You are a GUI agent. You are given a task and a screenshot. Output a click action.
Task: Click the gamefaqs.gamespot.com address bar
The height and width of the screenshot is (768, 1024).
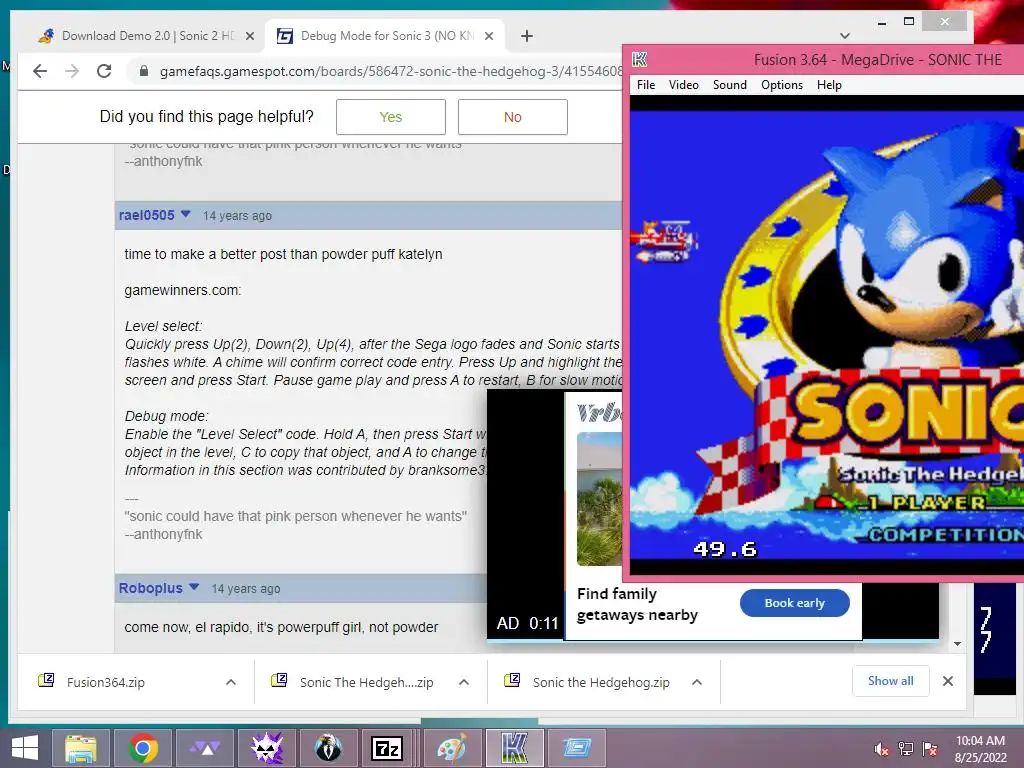click(390, 71)
